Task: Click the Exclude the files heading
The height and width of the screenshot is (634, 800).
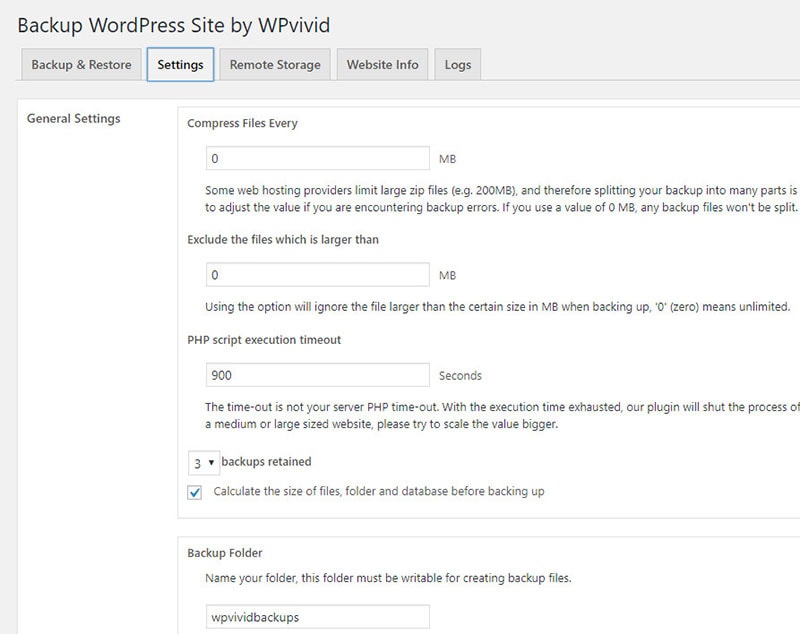Action: point(282,240)
